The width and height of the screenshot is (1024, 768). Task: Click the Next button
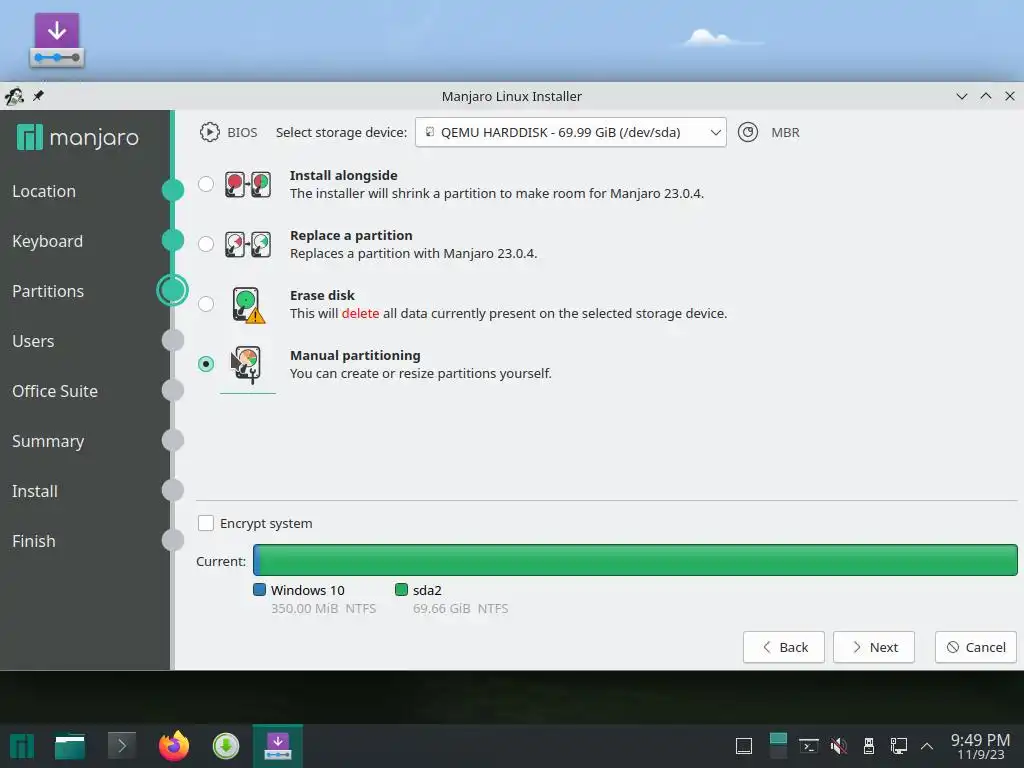click(x=874, y=647)
